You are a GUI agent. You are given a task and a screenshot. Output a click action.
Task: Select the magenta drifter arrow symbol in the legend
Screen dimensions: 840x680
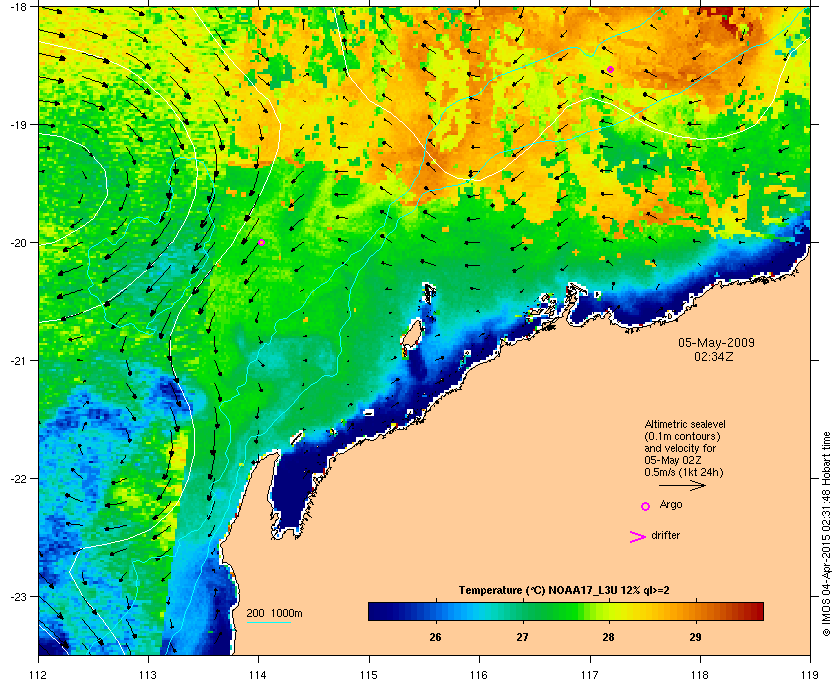638,537
